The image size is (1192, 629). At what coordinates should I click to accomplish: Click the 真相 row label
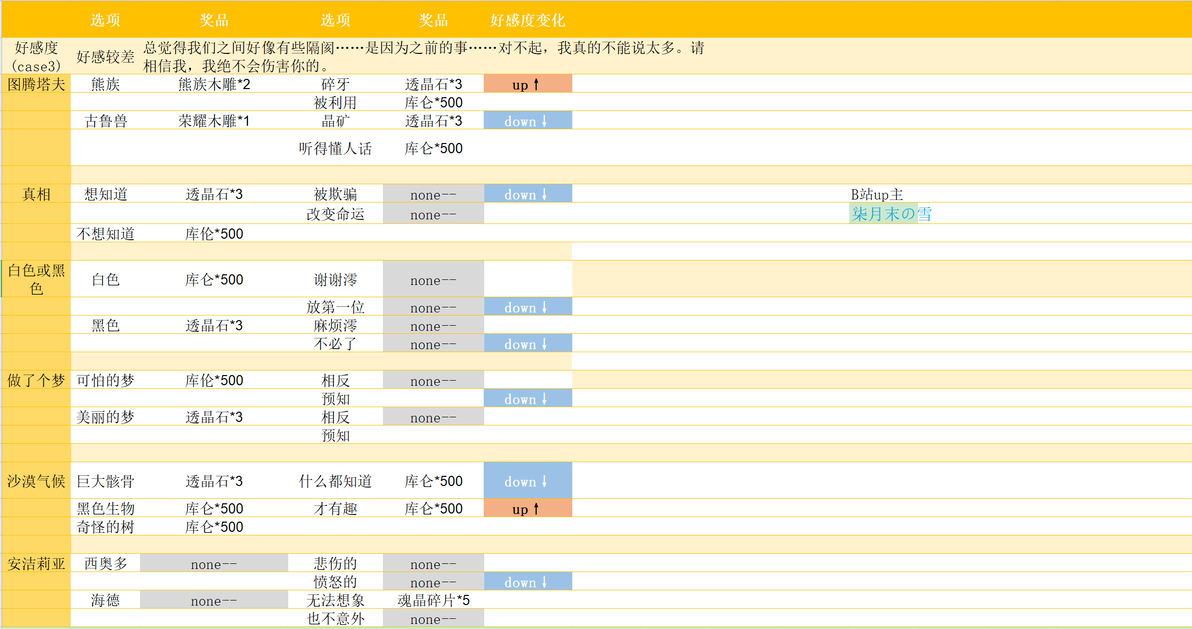click(36, 194)
